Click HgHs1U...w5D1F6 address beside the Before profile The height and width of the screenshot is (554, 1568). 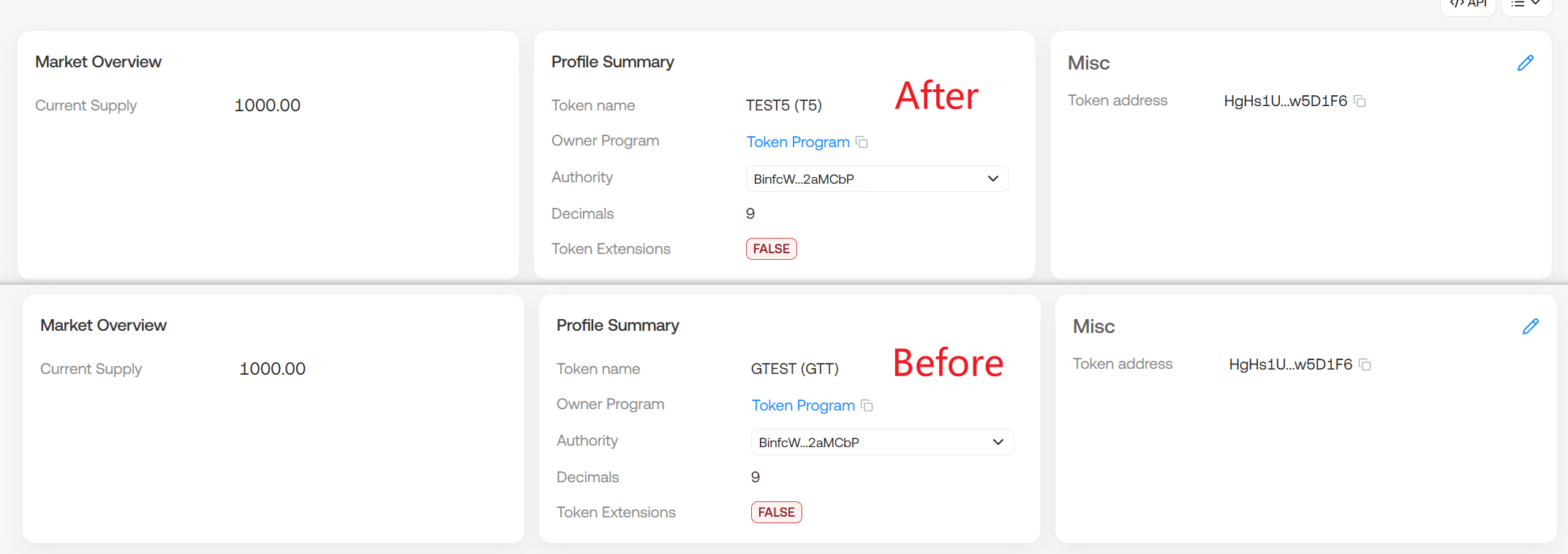tap(1290, 364)
